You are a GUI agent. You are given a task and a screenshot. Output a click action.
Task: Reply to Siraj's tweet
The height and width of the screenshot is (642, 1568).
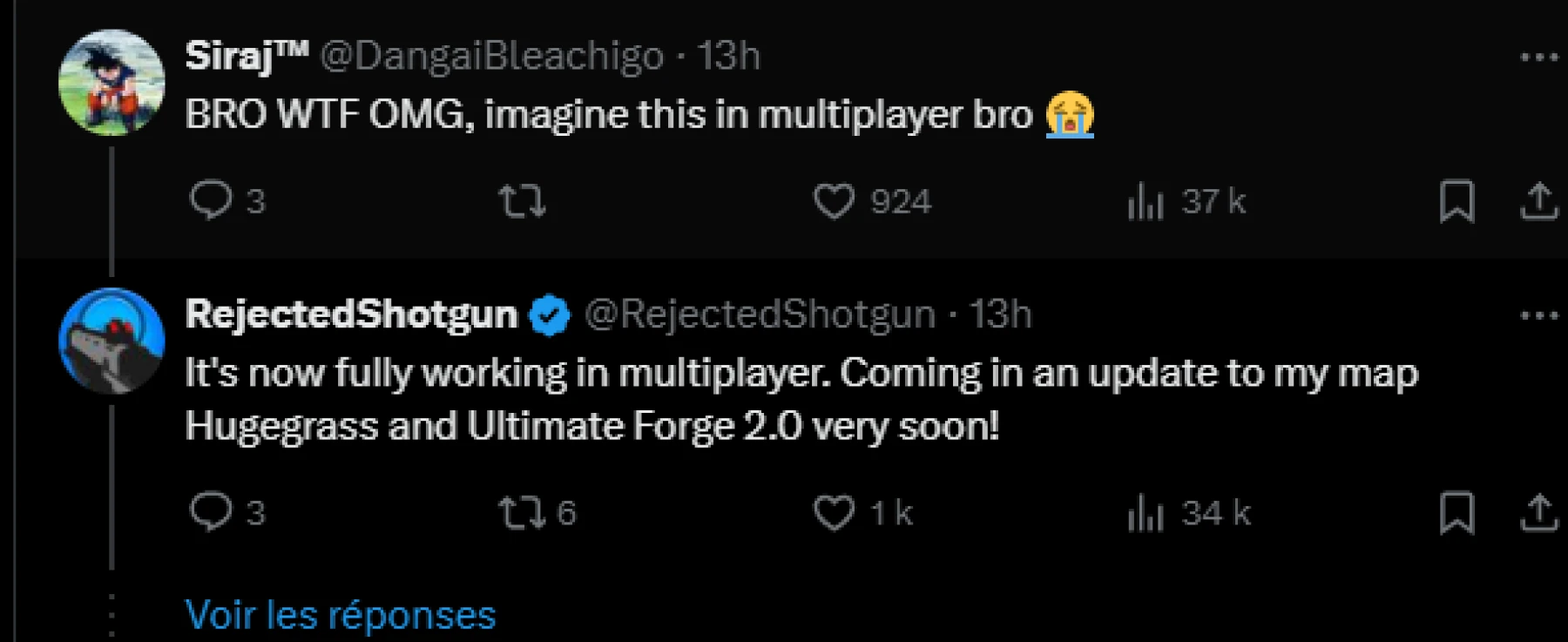point(211,200)
